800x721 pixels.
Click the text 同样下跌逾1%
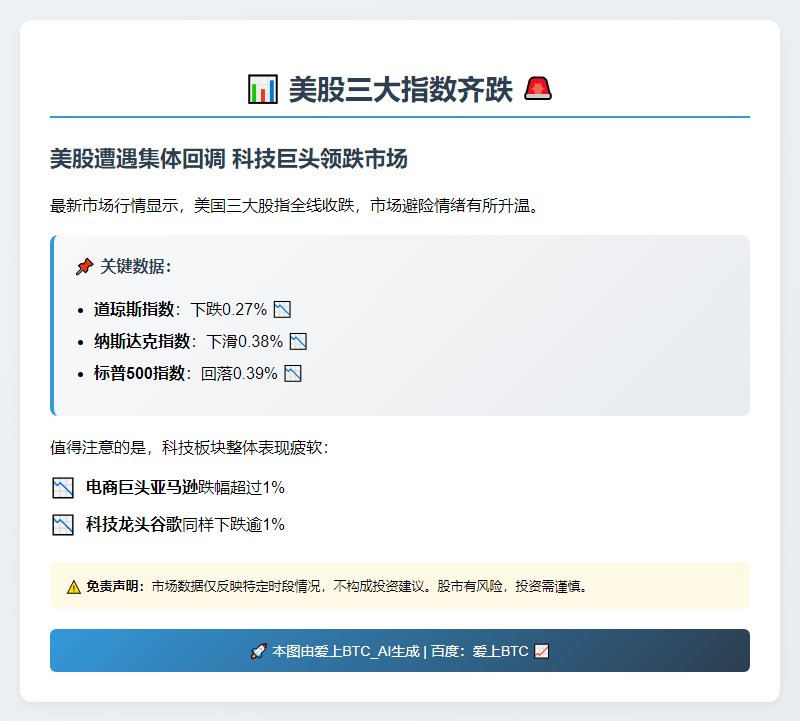coord(234,524)
